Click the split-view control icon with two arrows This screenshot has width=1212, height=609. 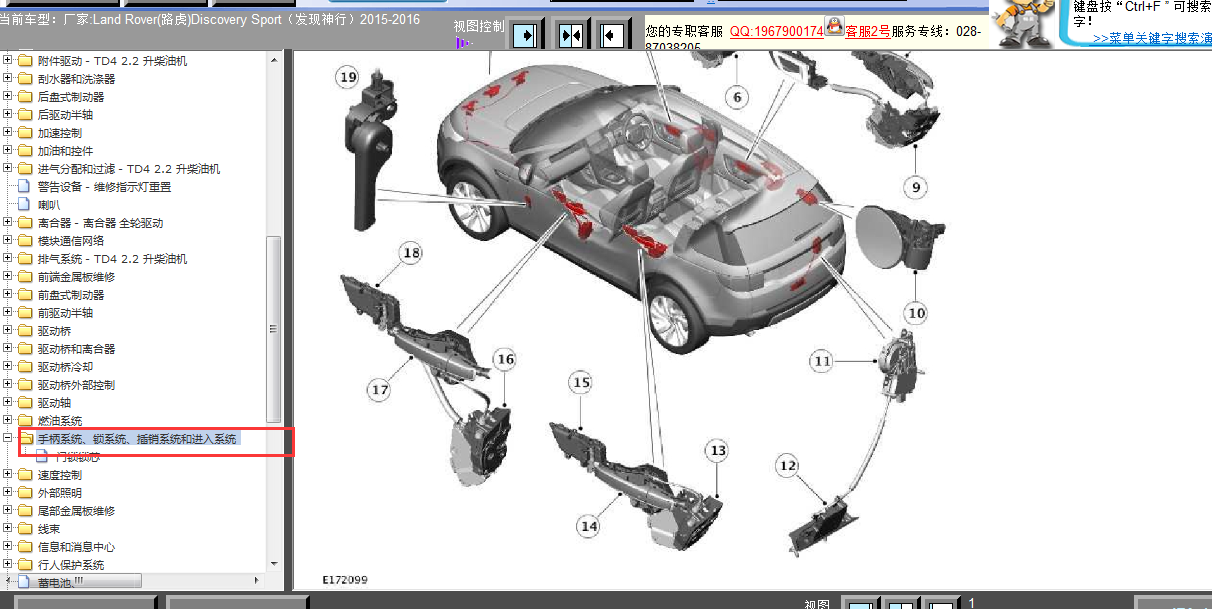[x=570, y=35]
